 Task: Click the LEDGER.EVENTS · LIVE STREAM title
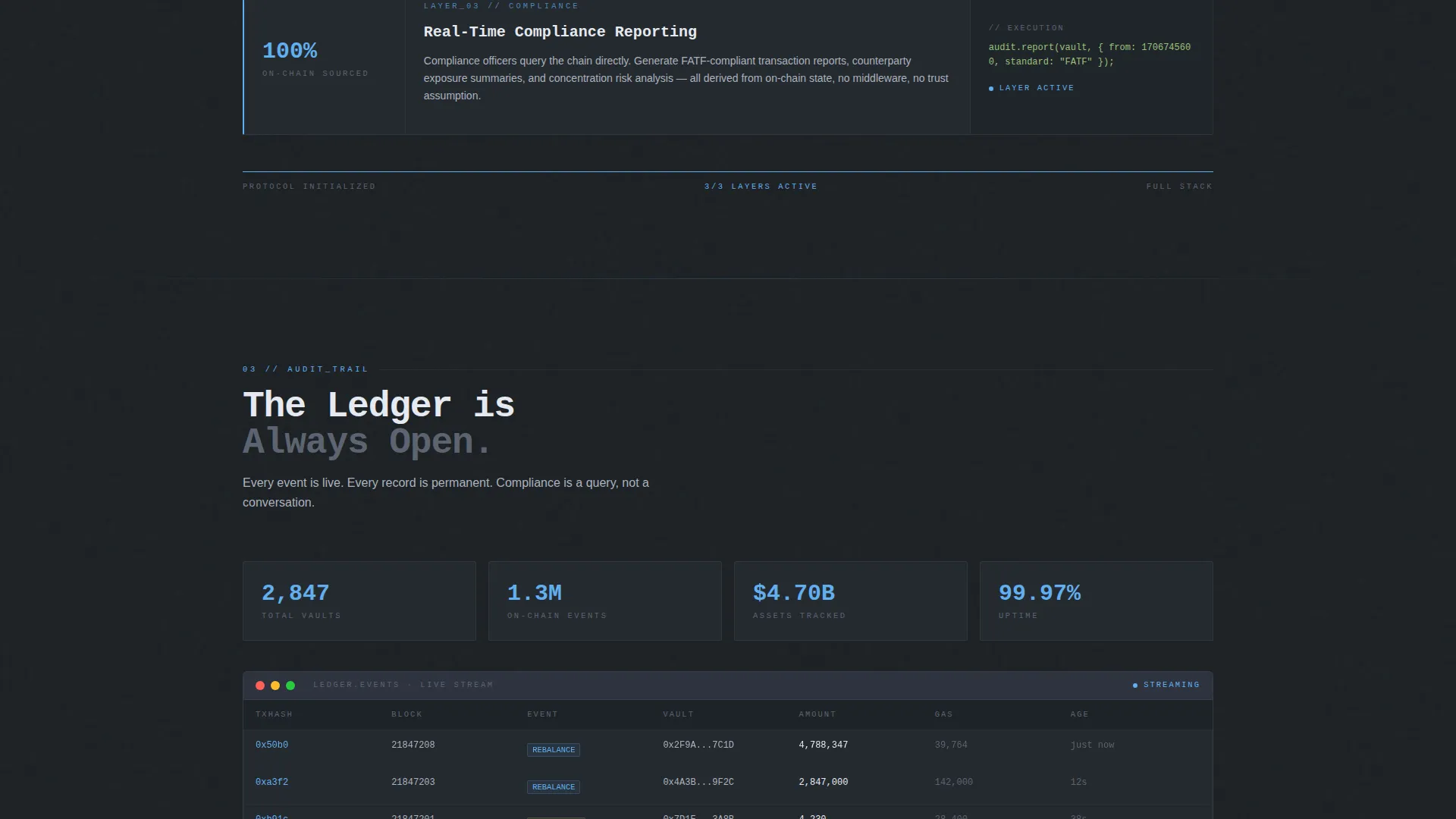pos(403,685)
